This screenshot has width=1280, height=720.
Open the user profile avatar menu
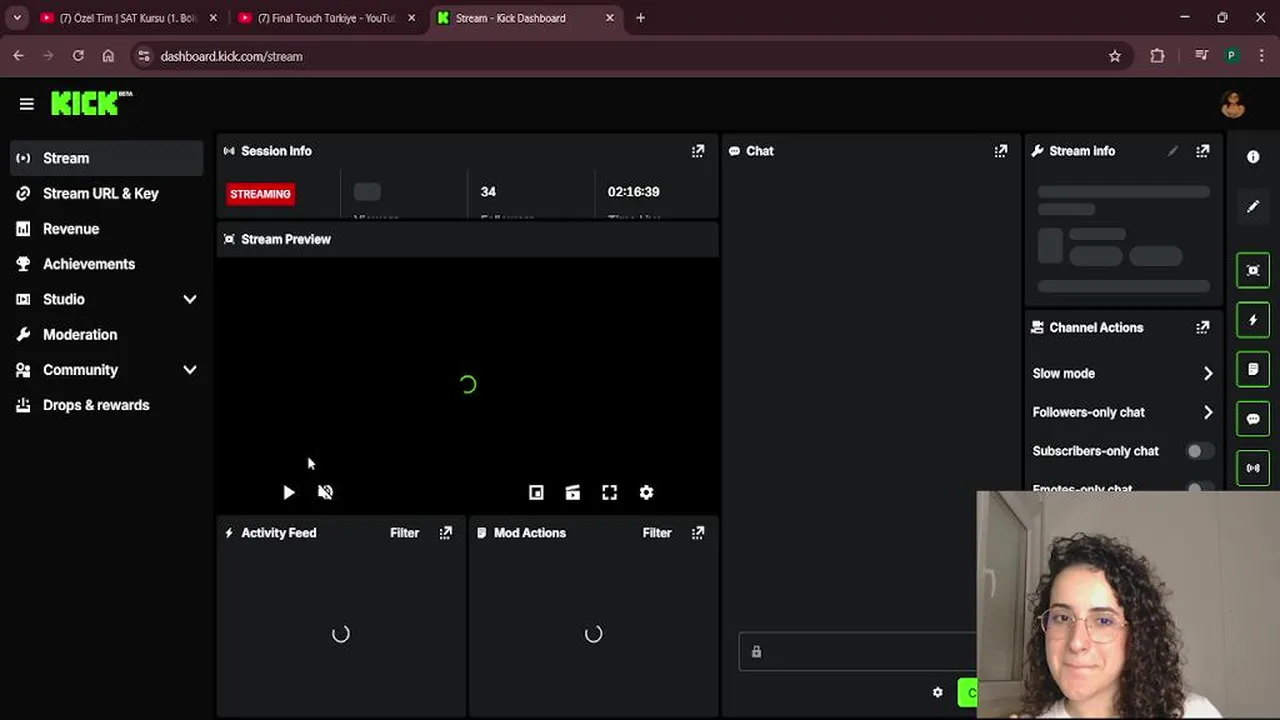[1233, 104]
